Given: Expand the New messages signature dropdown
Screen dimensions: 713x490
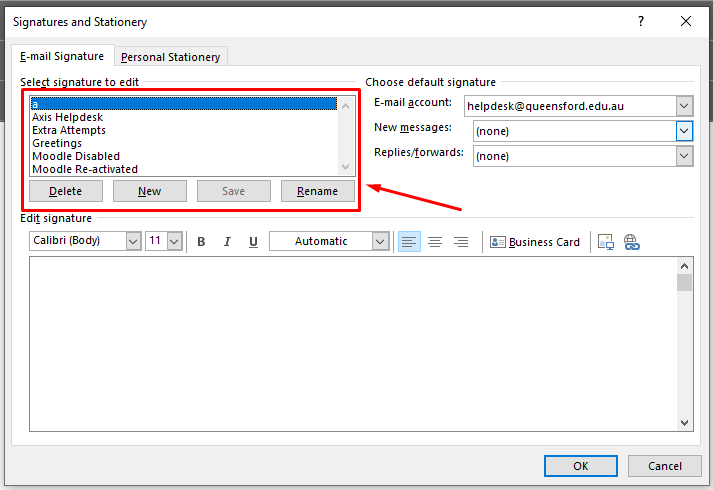Looking at the screenshot, I should pyautogui.click(x=684, y=131).
